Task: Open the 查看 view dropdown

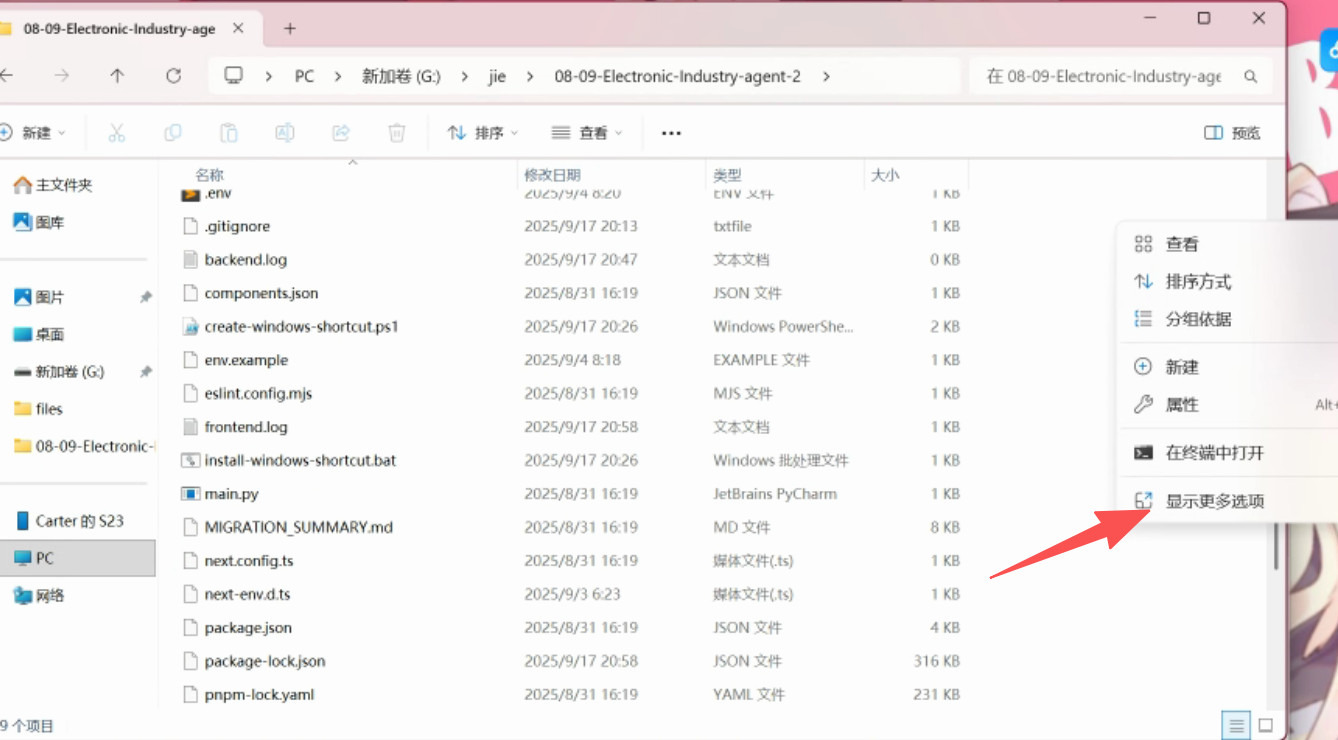Action: [587, 133]
